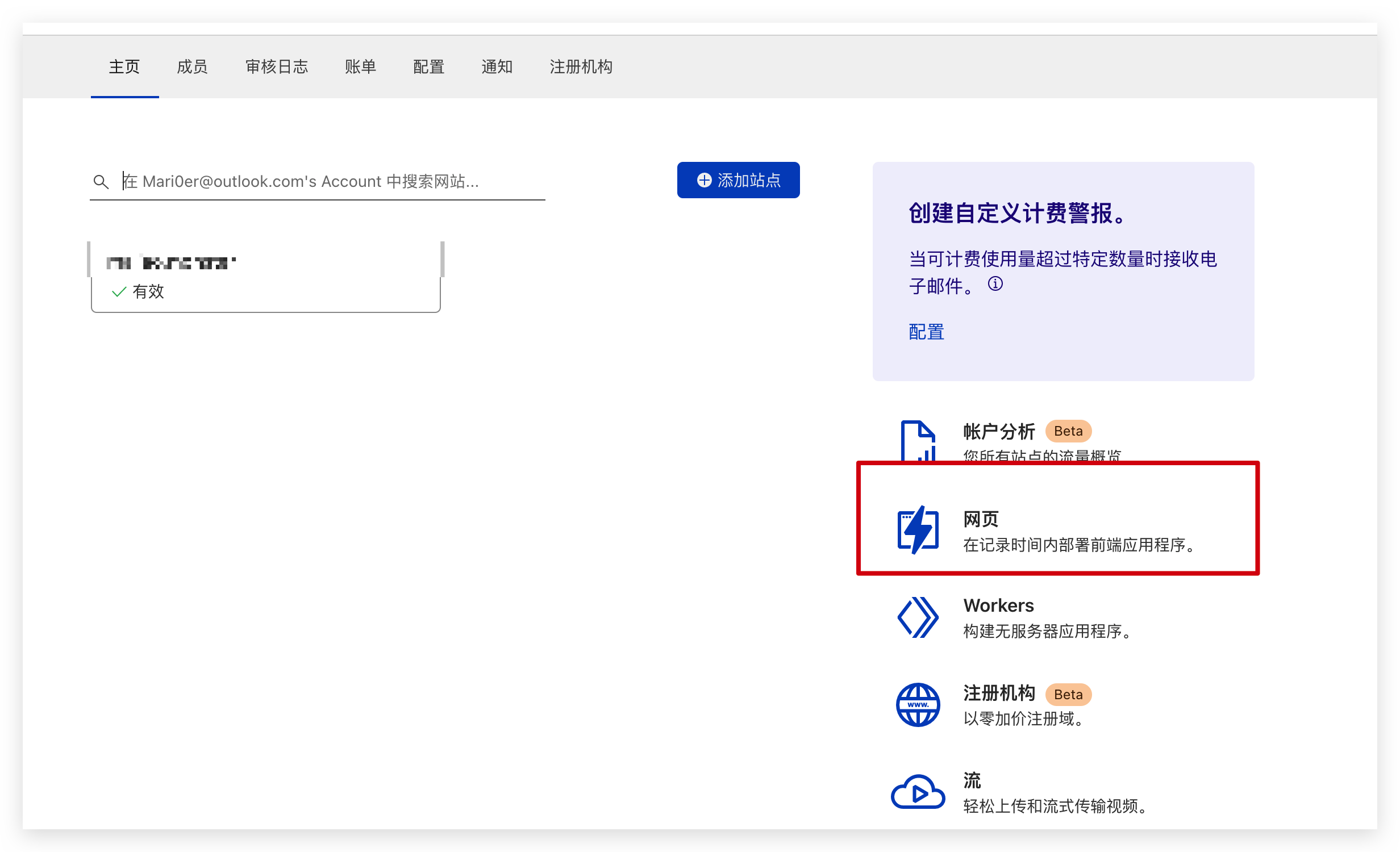Click the Workers double-chevron icon
The image size is (1400, 852).
(918, 617)
